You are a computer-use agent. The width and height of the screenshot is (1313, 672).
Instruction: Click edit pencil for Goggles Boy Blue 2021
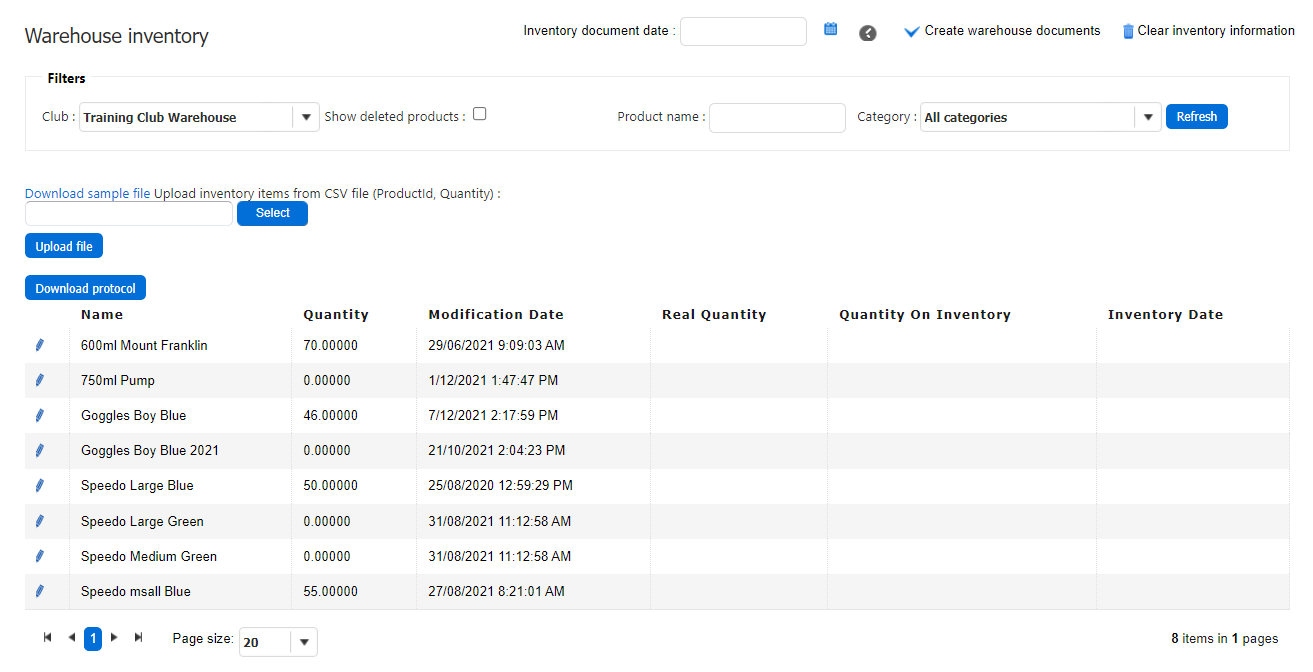(40, 450)
